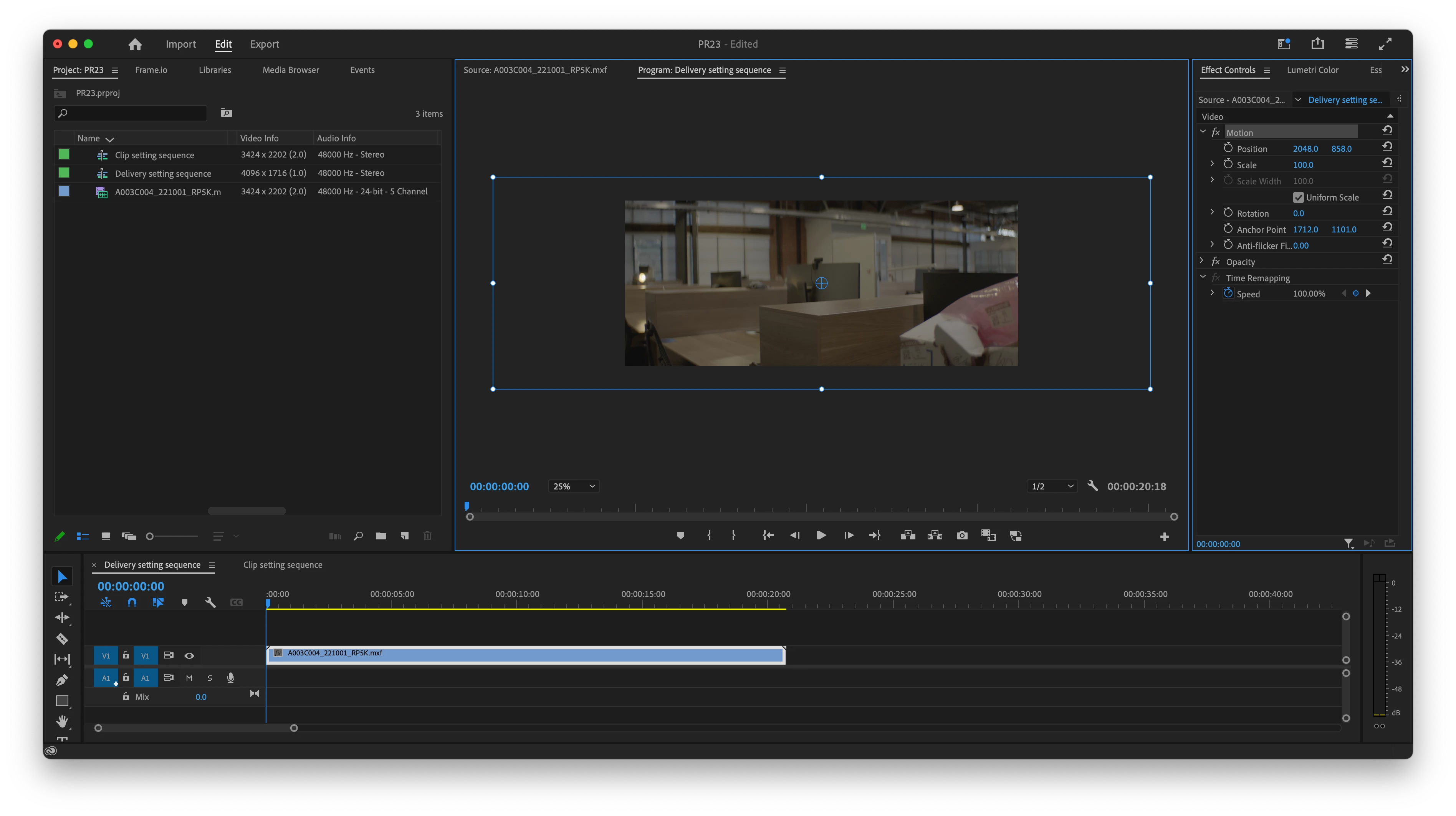Open the program monitor wrench settings
The width and height of the screenshot is (1456, 816).
click(1092, 486)
